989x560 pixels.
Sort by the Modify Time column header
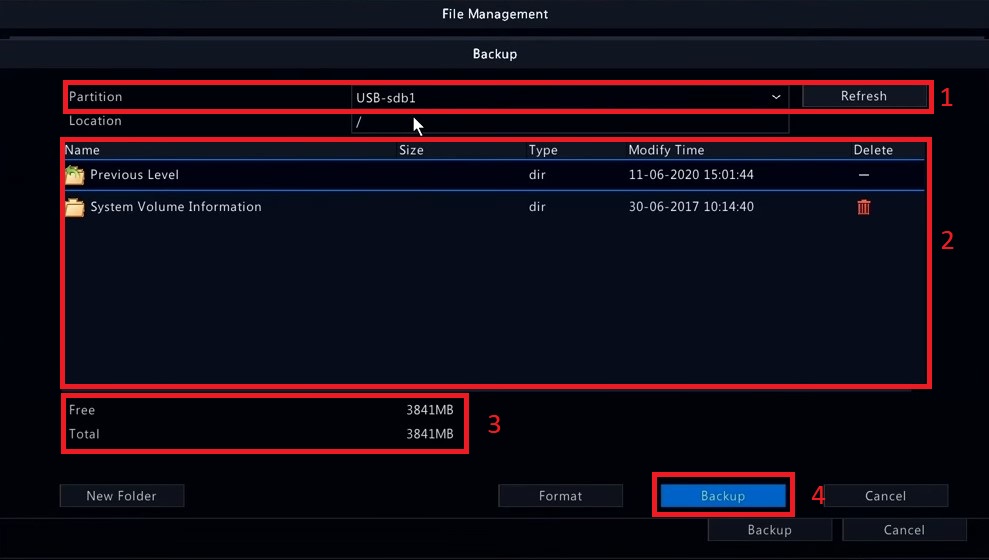pos(666,150)
